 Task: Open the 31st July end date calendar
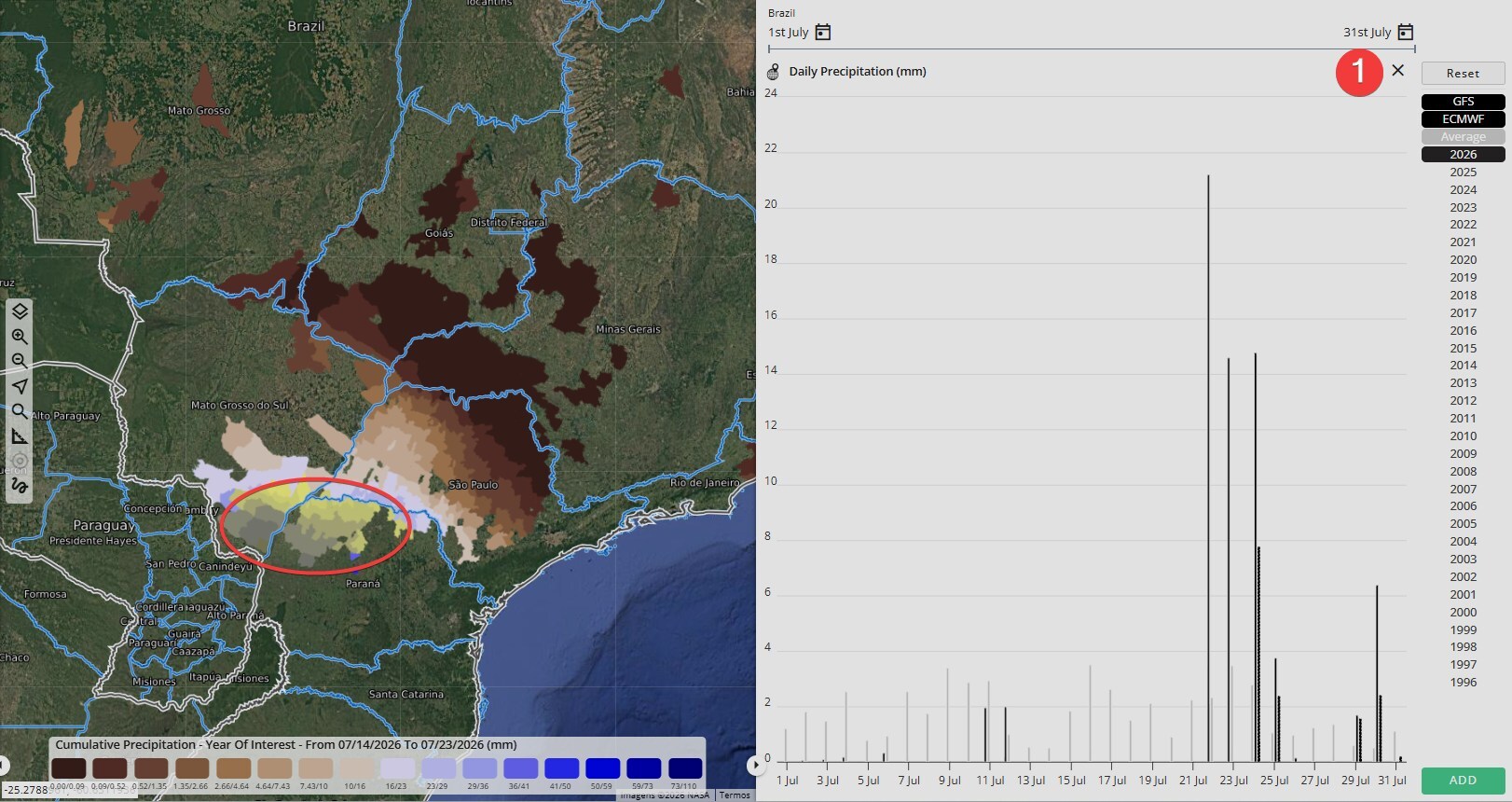pos(1406,33)
